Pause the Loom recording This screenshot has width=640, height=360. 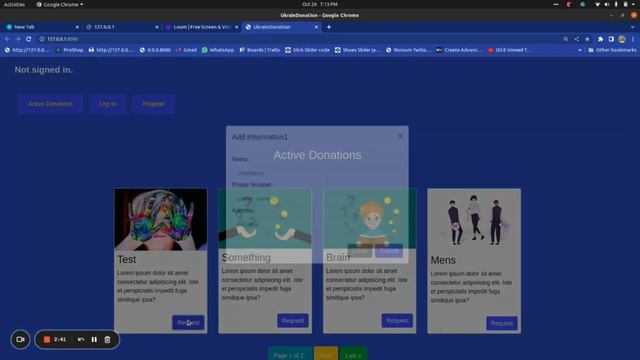pyautogui.click(x=94, y=340)
